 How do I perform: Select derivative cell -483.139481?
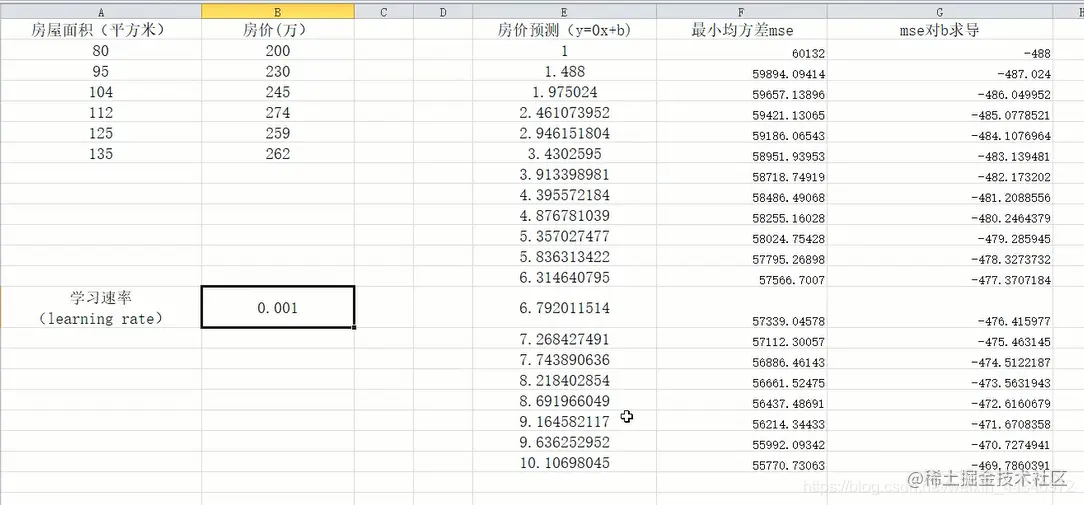940,154
